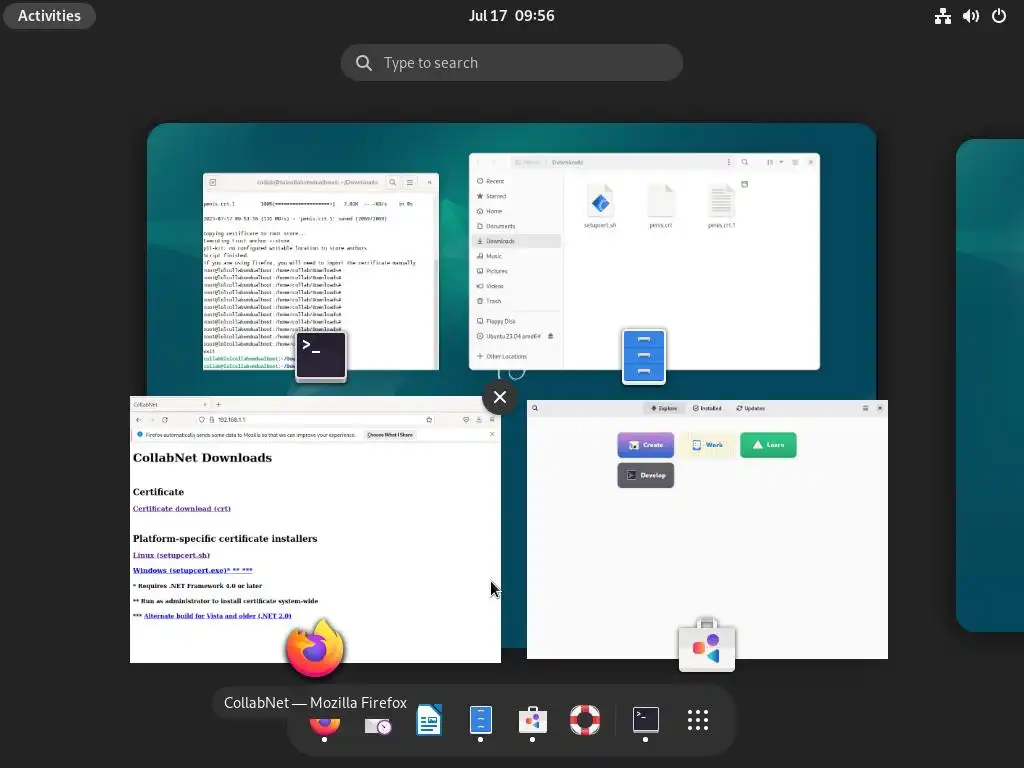Eject the Ubuntu 23.04 amd64 disc
Image resolution: width=1024 pixels, height=768 pixels.
551,336
